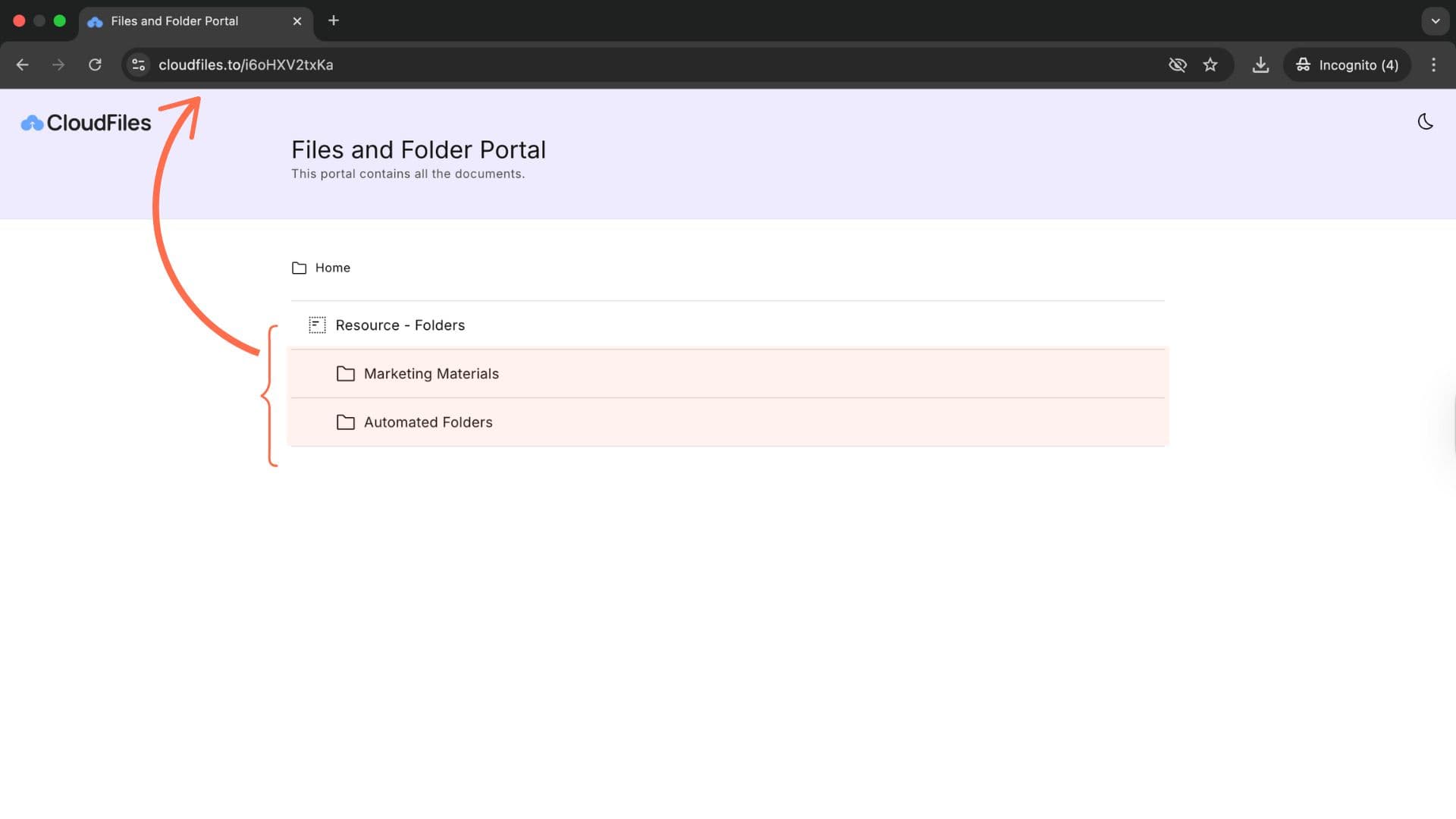Bookmark this page with star icon
The height and width of the screenshot is (819, 1456).
[x=1210, y=65]
